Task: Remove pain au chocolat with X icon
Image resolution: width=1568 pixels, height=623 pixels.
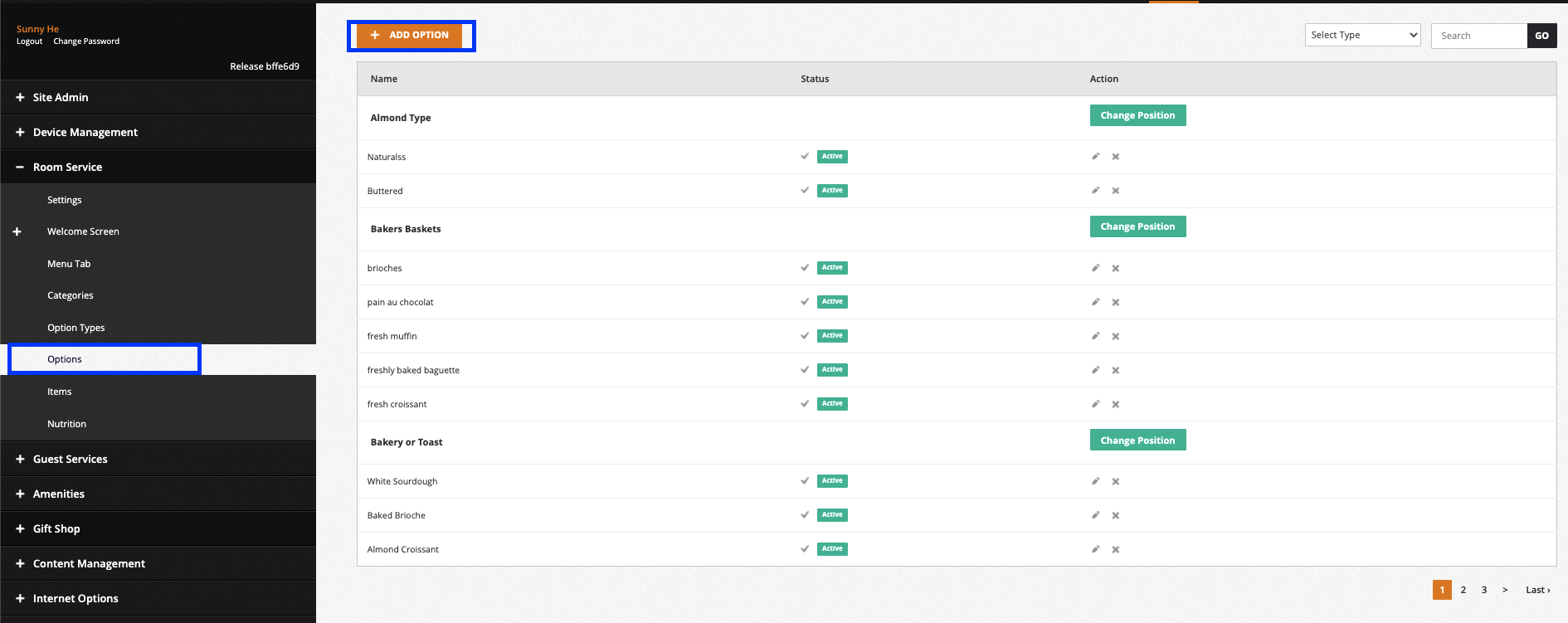Action: pyautogui.click(x=1116, y=303)
